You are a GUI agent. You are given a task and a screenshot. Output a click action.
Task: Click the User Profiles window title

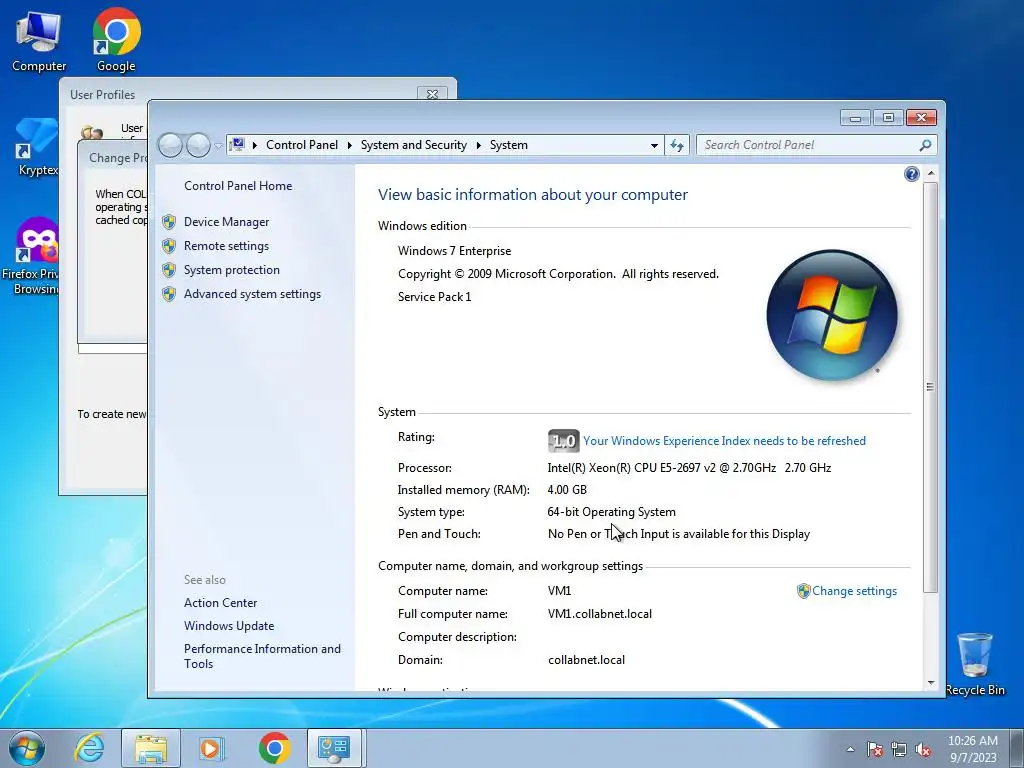[103, 95]
